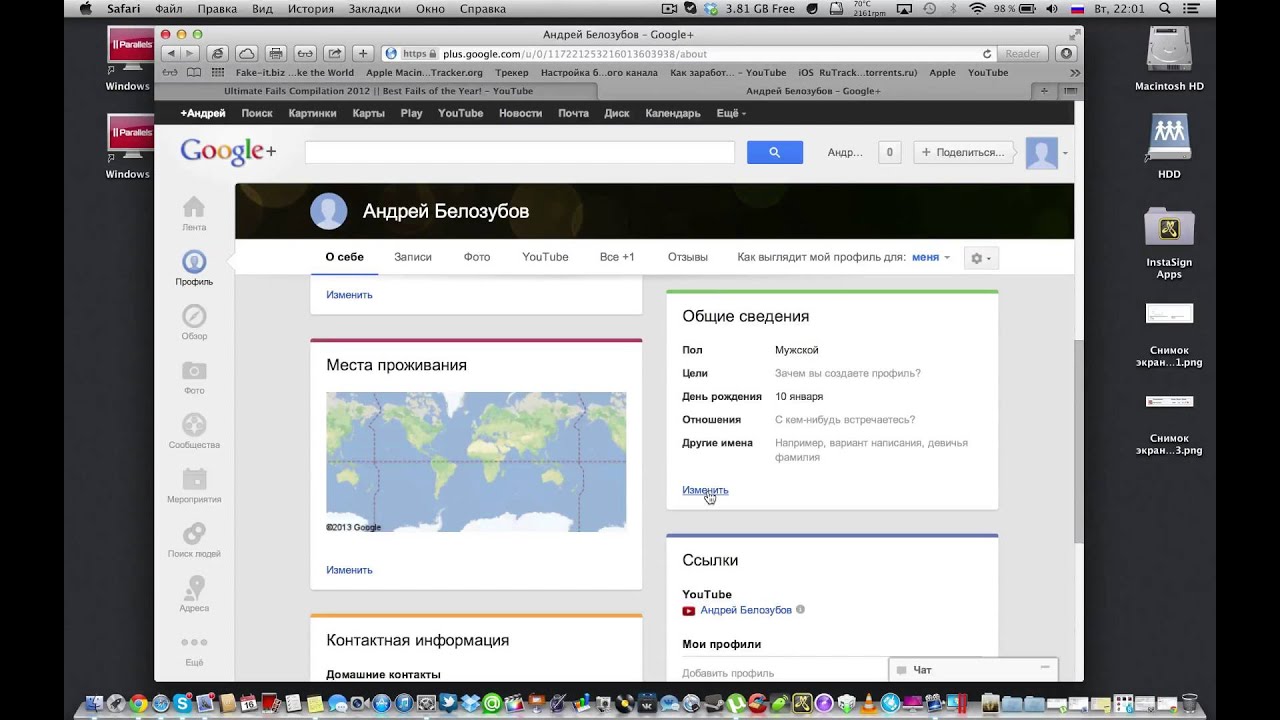Open Safari downloads icon
This screenshot has width=1280, height=720.
[x=1066, y=54]
